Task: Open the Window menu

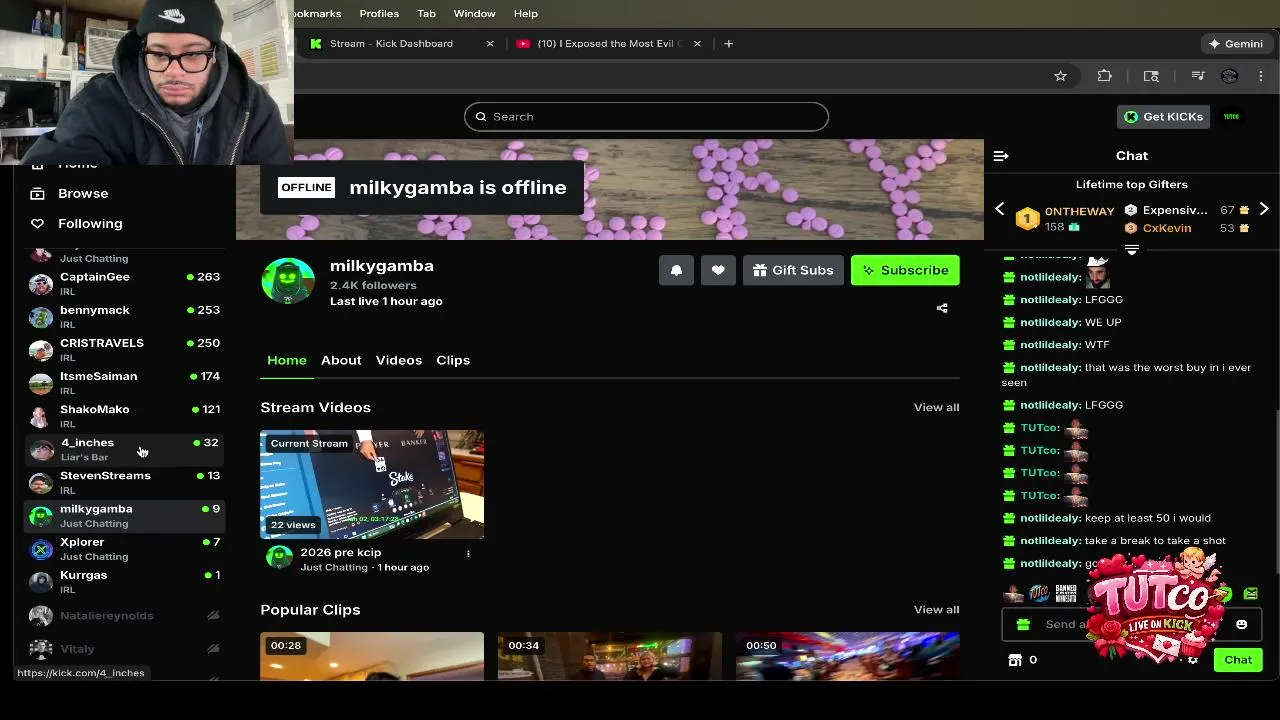Action: tap(474, 14)
